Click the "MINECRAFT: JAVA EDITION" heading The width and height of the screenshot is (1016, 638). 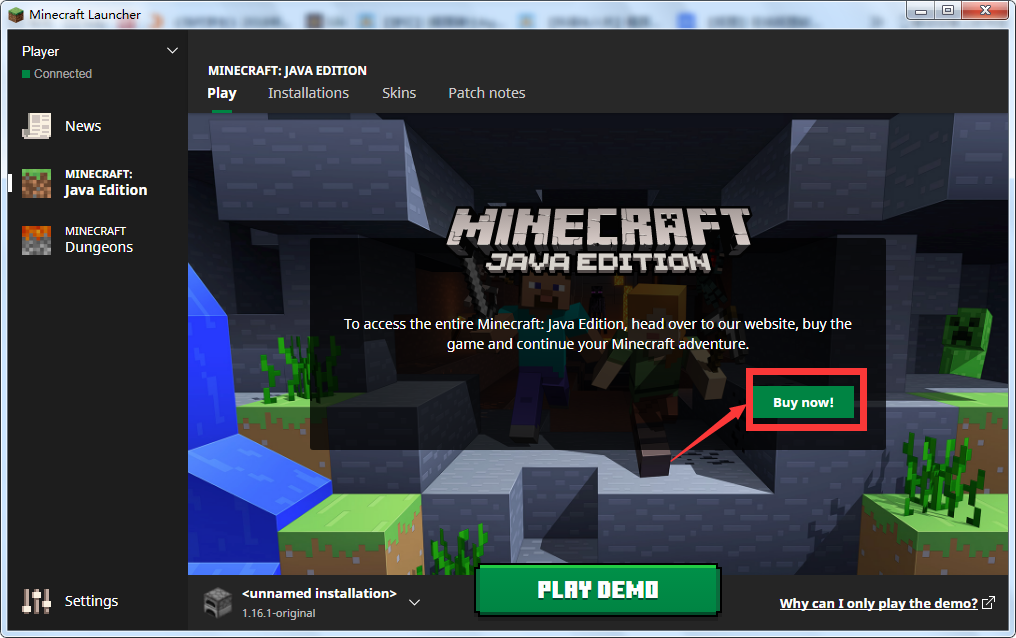[287, 71]
